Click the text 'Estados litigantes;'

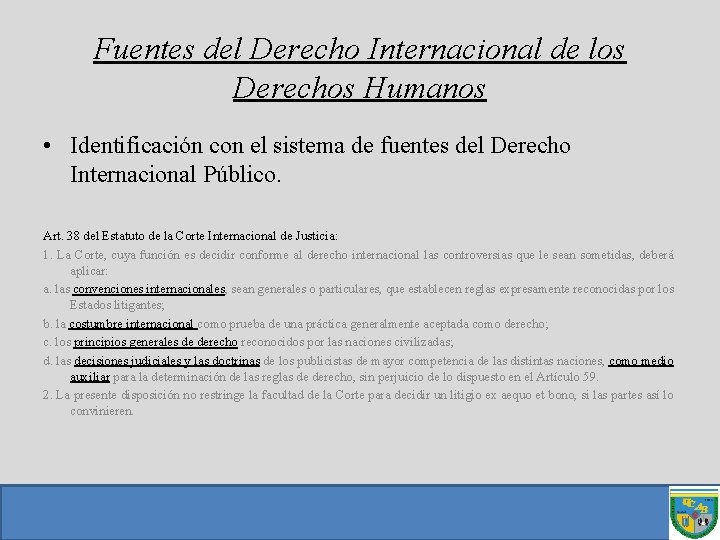117,305
